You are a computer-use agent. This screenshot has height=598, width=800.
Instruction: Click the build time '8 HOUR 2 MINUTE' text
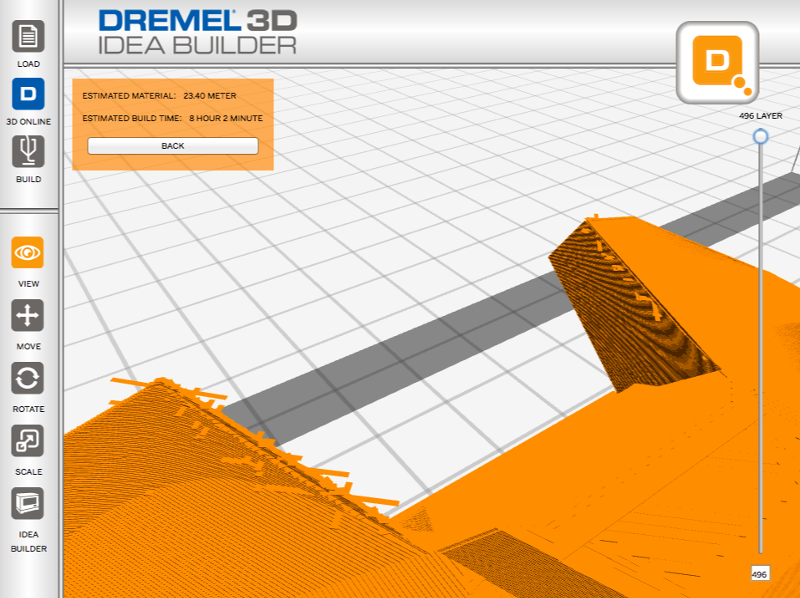click(x=226, y=118)
